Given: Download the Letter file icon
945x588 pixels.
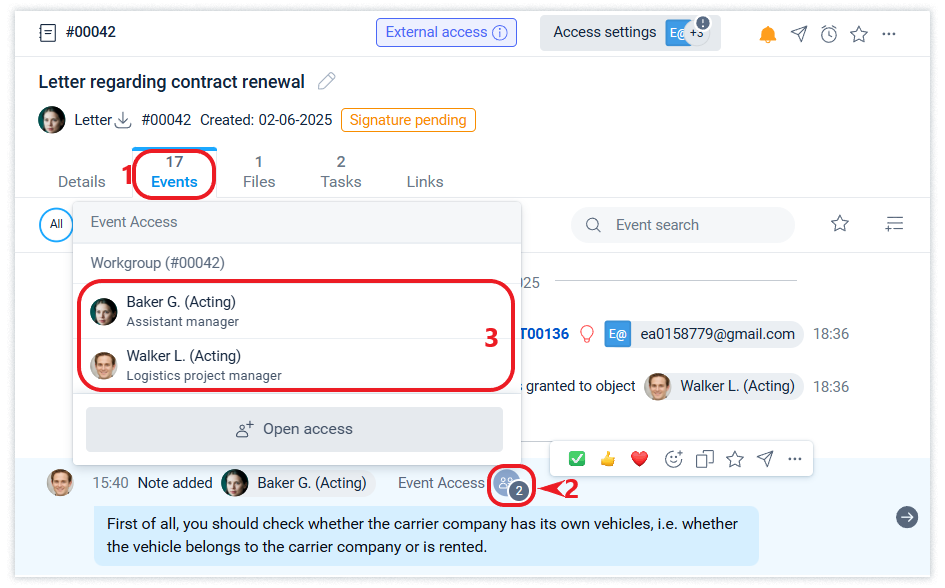Looking at the screenshot, I should point(123,120).
